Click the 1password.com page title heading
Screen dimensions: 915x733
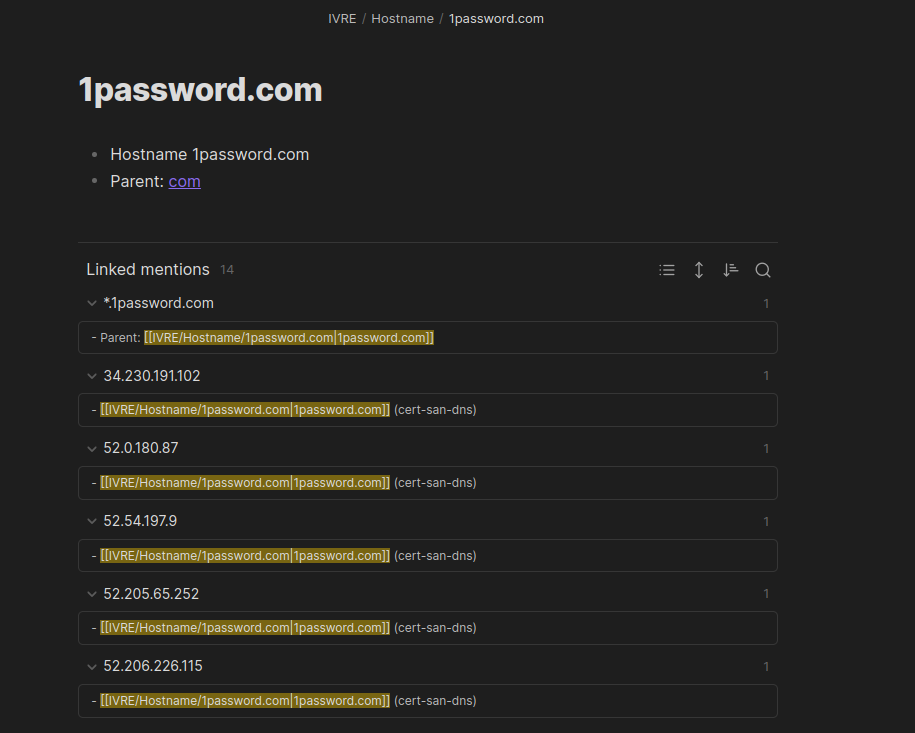[200, 89]
